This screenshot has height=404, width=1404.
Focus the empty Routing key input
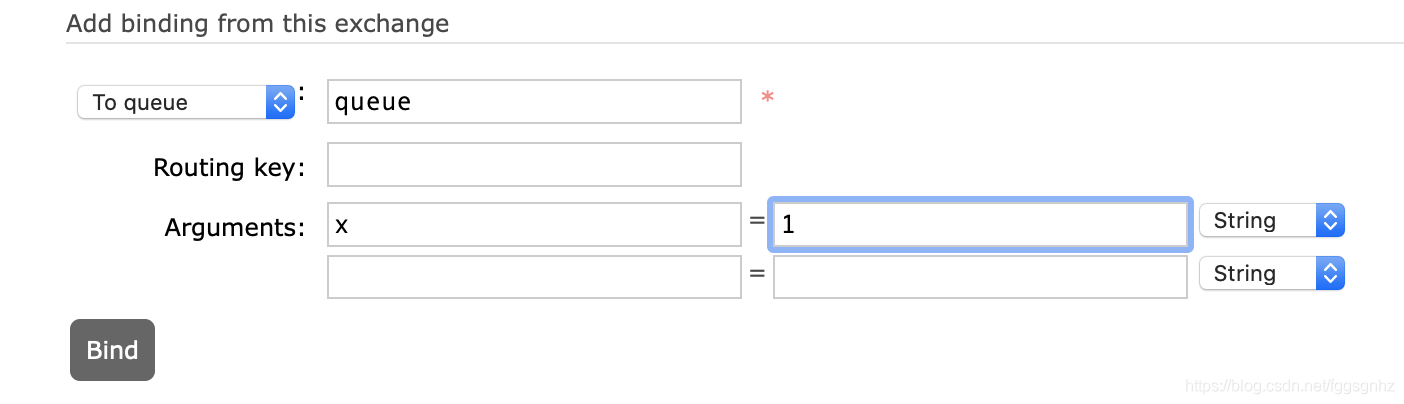click(x=534, y=164)
